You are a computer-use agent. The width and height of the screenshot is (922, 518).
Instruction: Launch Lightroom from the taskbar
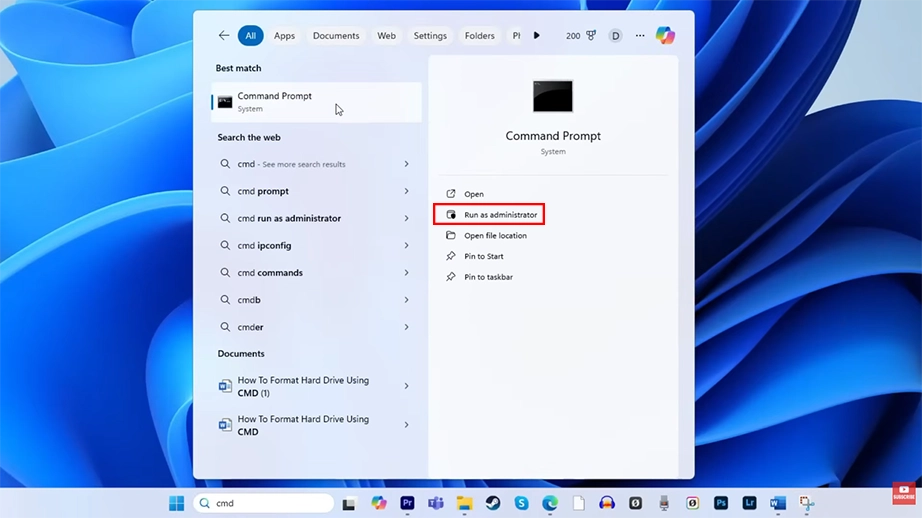(749, 503)
